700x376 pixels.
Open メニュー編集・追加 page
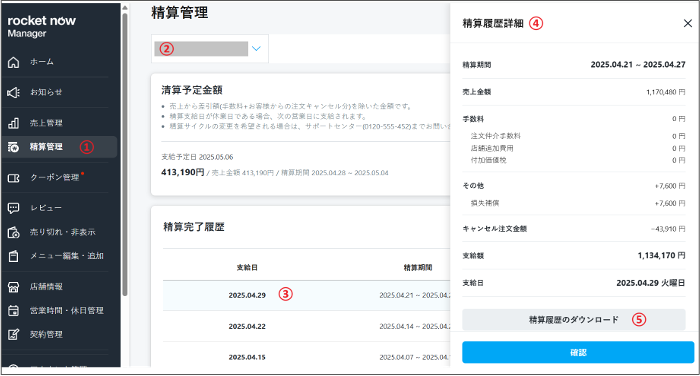click(67, 256)
